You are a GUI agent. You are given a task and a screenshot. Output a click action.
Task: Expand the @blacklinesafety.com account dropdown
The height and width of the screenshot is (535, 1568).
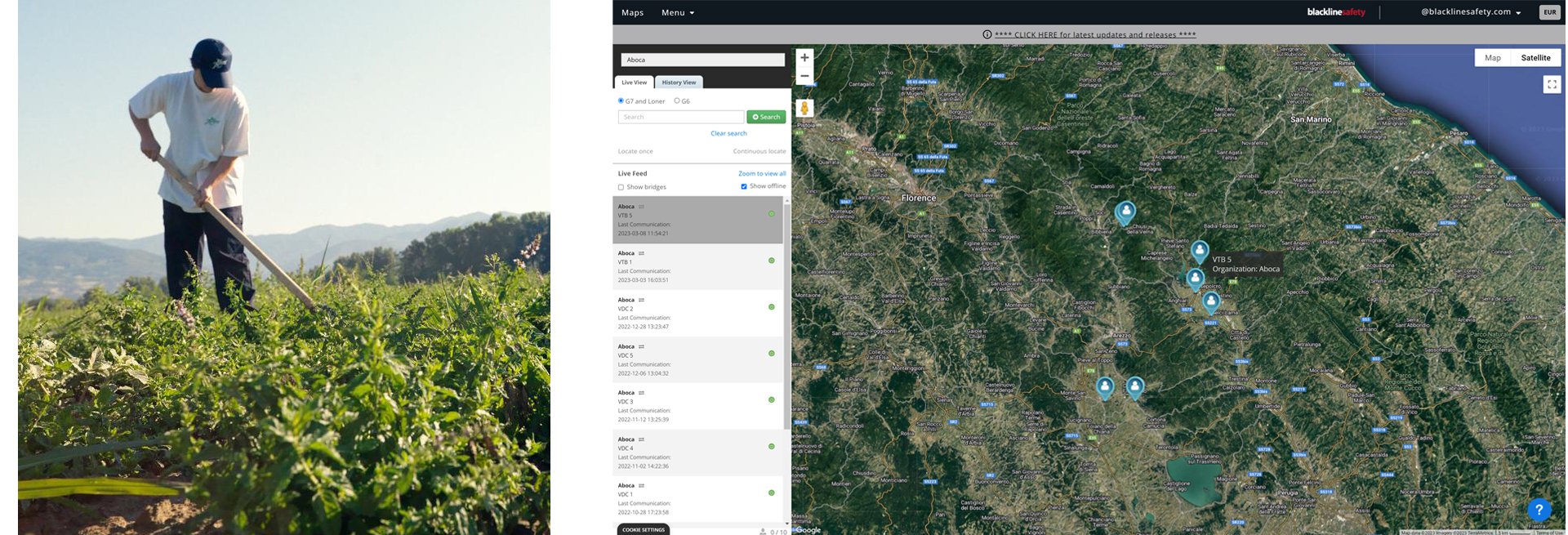tap(1471, 12)
